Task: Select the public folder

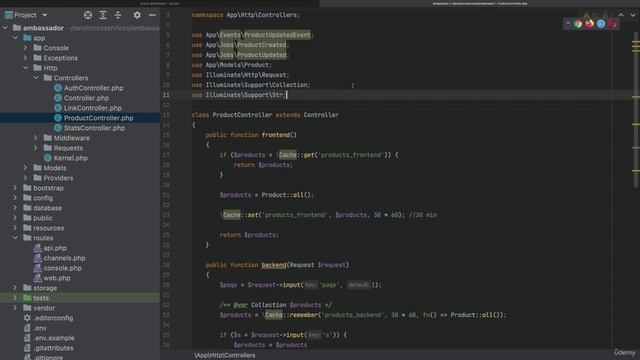Action: pos(42,218)
